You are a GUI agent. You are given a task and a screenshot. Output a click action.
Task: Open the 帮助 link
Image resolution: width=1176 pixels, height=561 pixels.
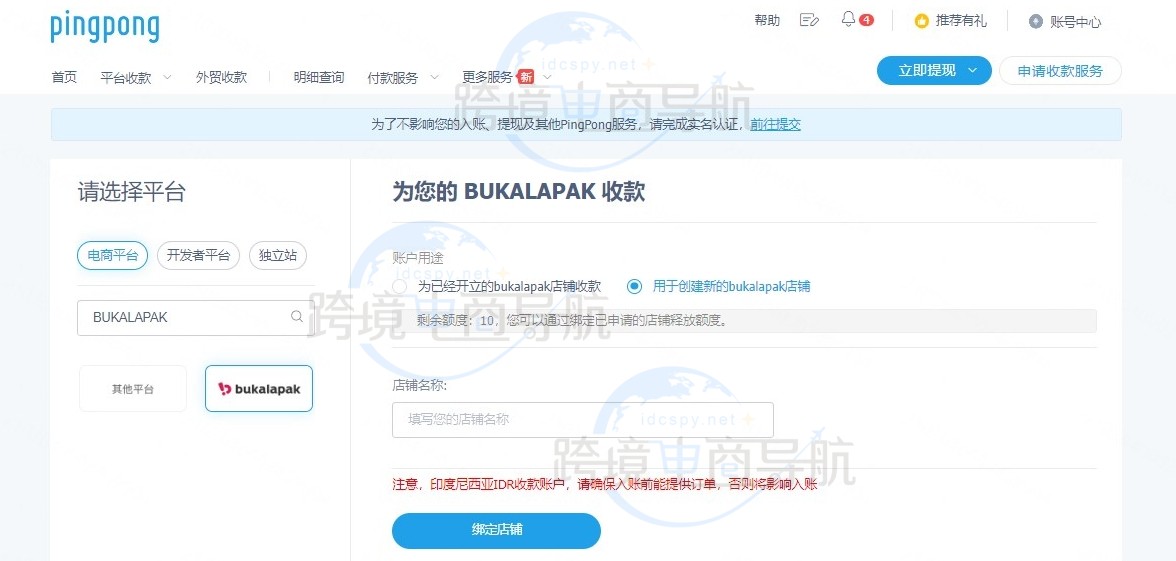click(767, 20)
